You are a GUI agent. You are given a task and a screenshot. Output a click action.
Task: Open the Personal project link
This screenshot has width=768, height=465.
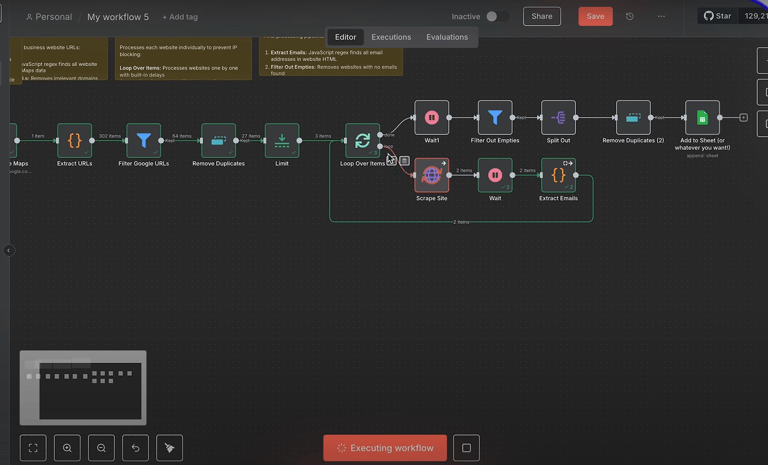[49, 17]
